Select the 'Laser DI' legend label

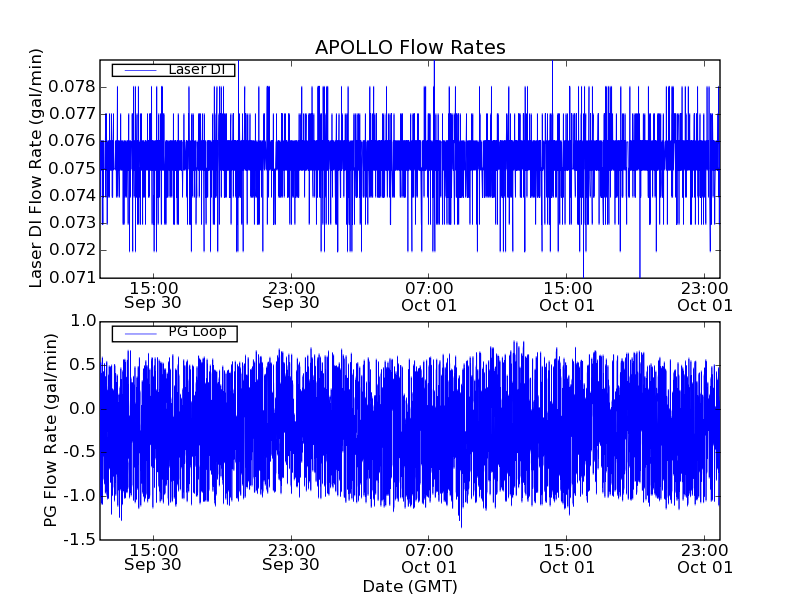tap(196, 69)
